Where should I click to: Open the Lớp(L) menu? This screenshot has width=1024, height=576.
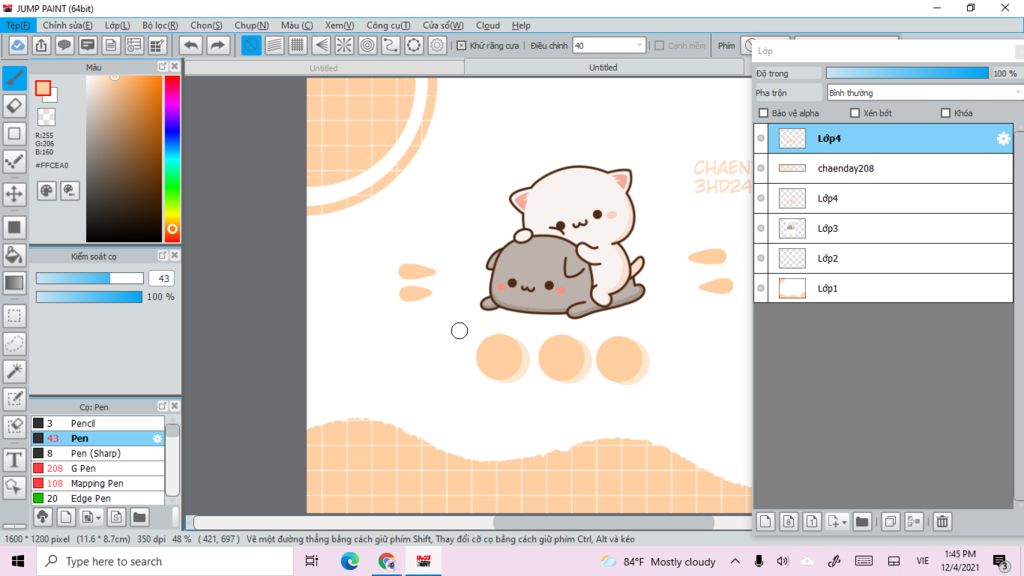click(x=117, y=25)
